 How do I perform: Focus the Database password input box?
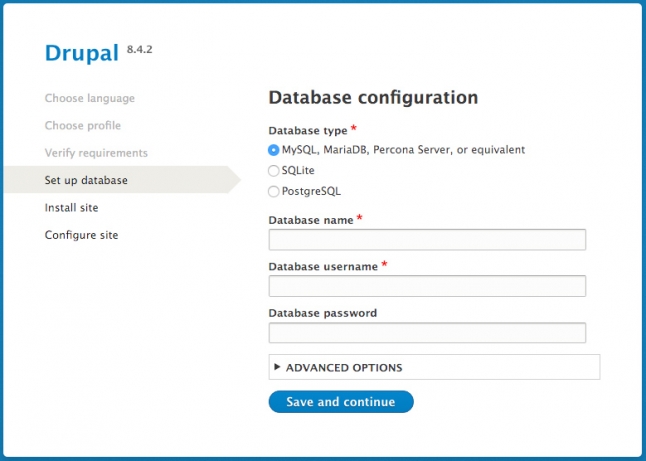[x=427, y=333]
